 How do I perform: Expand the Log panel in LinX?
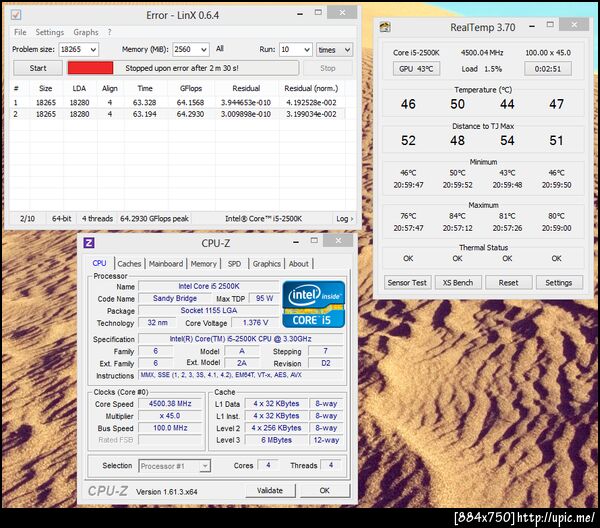(344, 219)
